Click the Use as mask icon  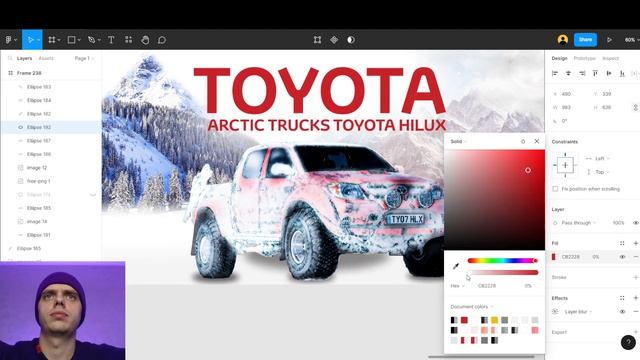point(351,40)
